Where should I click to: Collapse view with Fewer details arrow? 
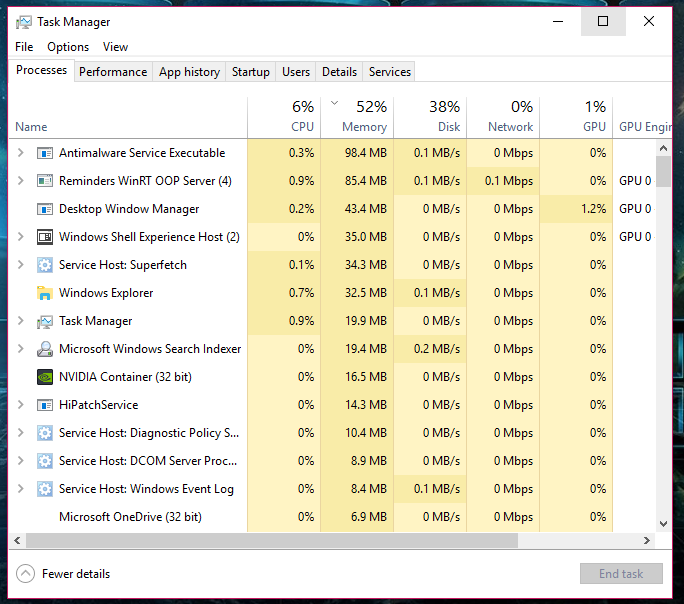coord(25,574)
